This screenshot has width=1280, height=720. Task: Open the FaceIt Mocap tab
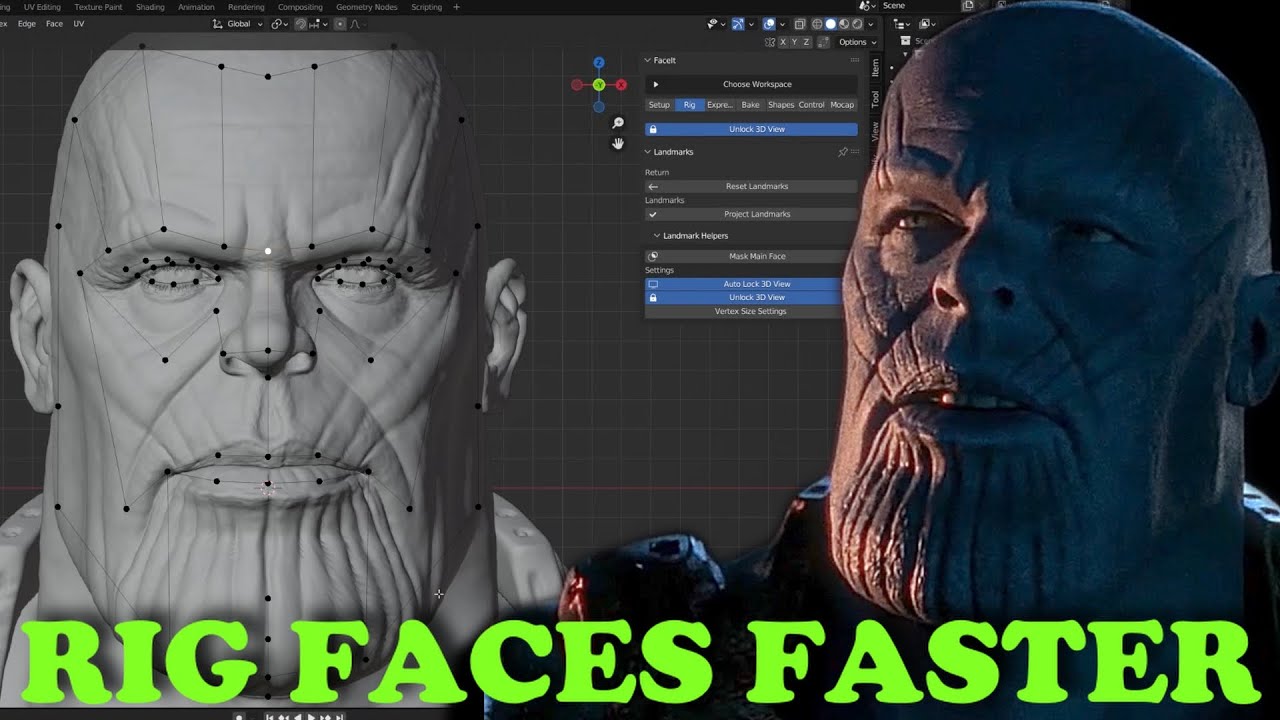[842, 105]
